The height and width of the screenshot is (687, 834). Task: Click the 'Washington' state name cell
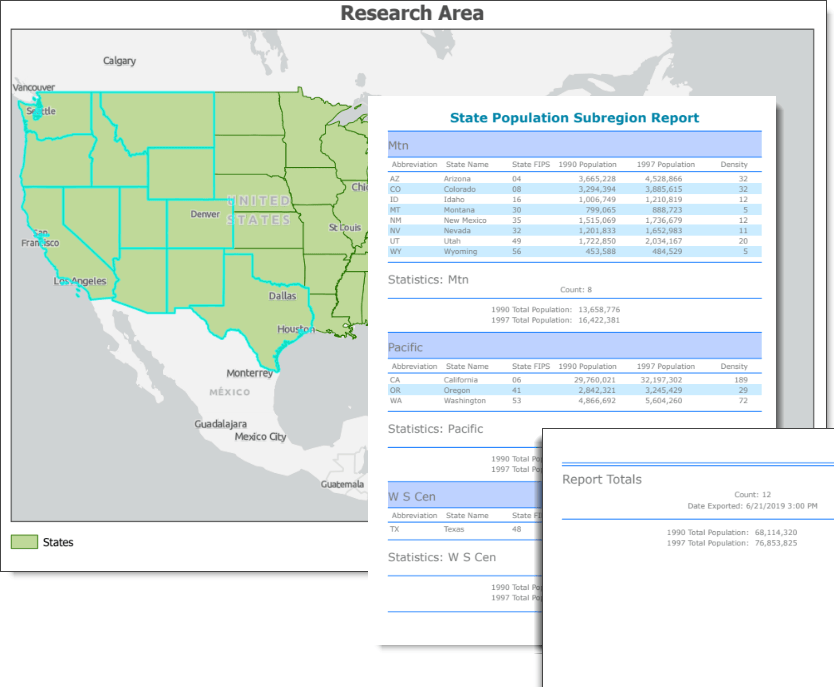(464, 400)
